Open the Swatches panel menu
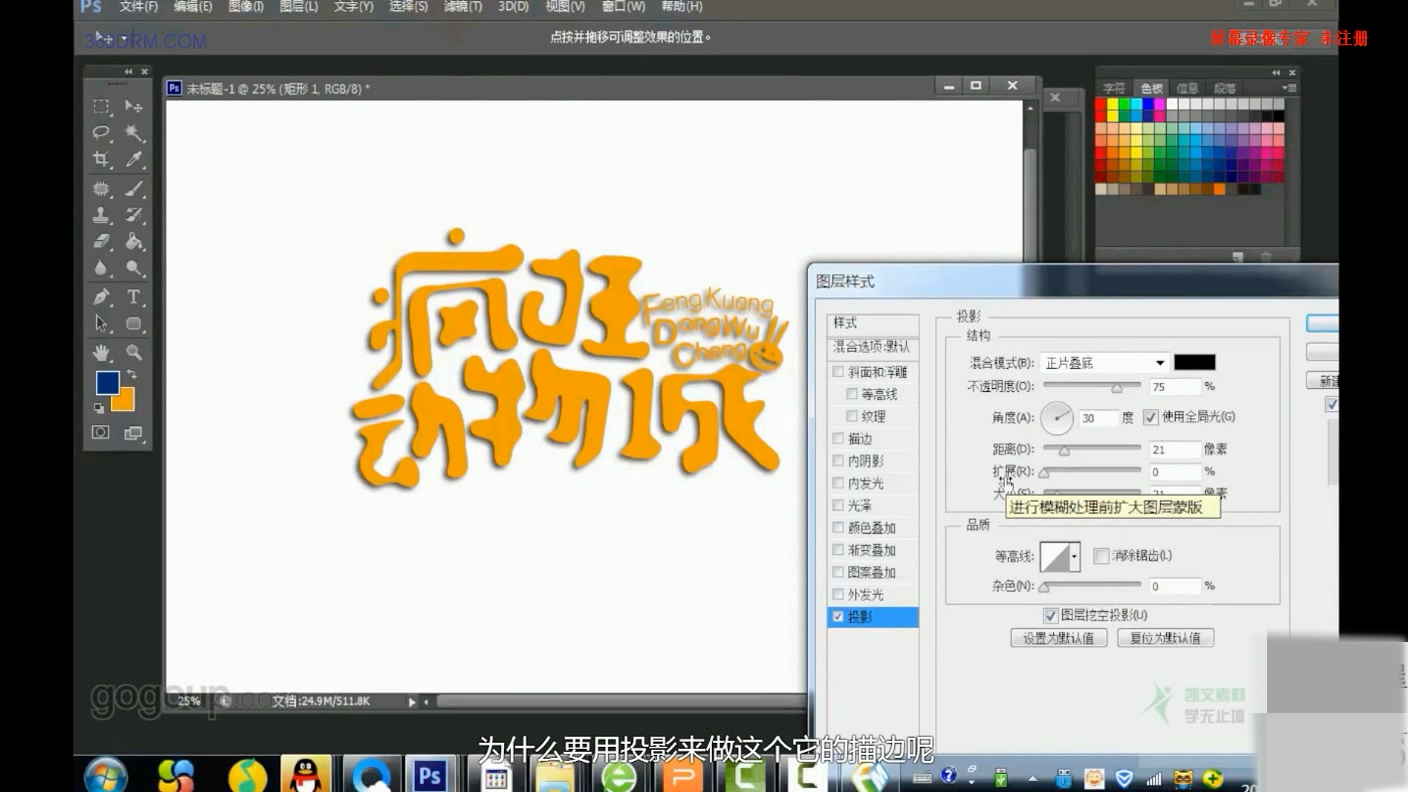This screenshot has height=792, width=1408. point(1289,88)
